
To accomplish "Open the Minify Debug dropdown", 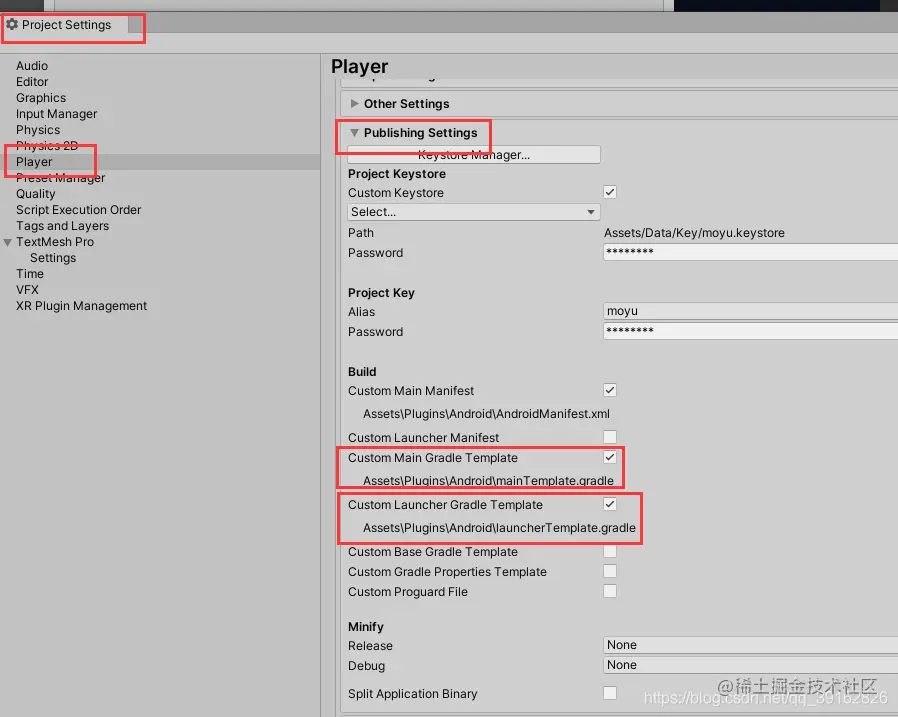I will 750,665.
